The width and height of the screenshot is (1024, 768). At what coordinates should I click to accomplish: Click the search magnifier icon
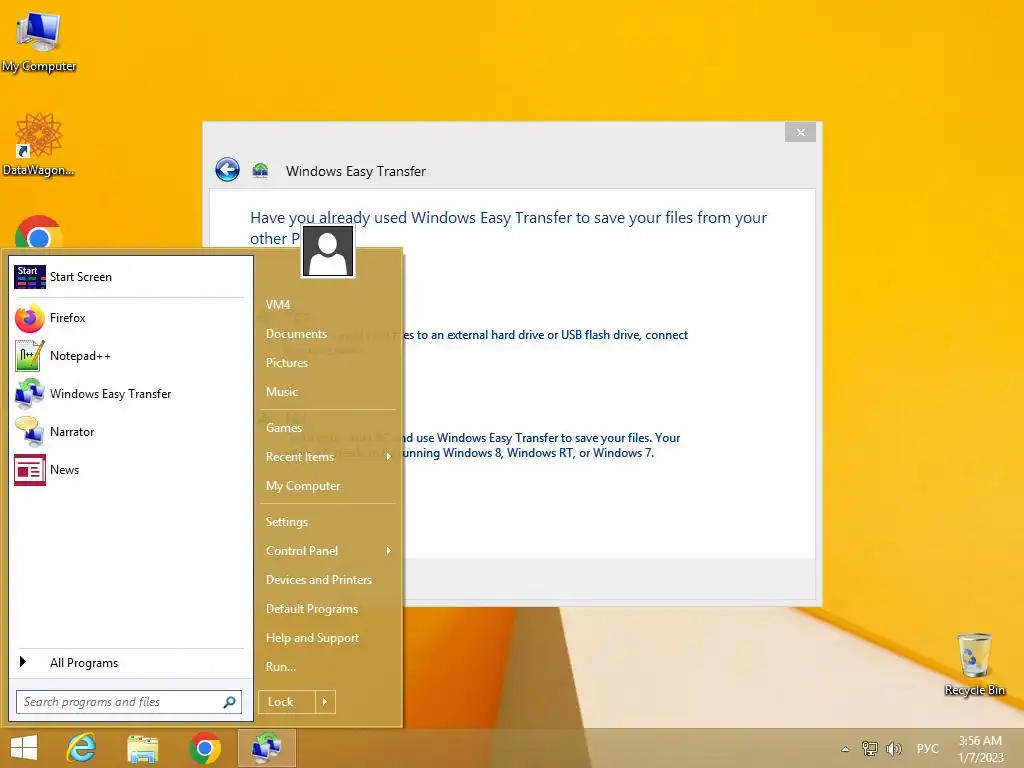point(229,702)
